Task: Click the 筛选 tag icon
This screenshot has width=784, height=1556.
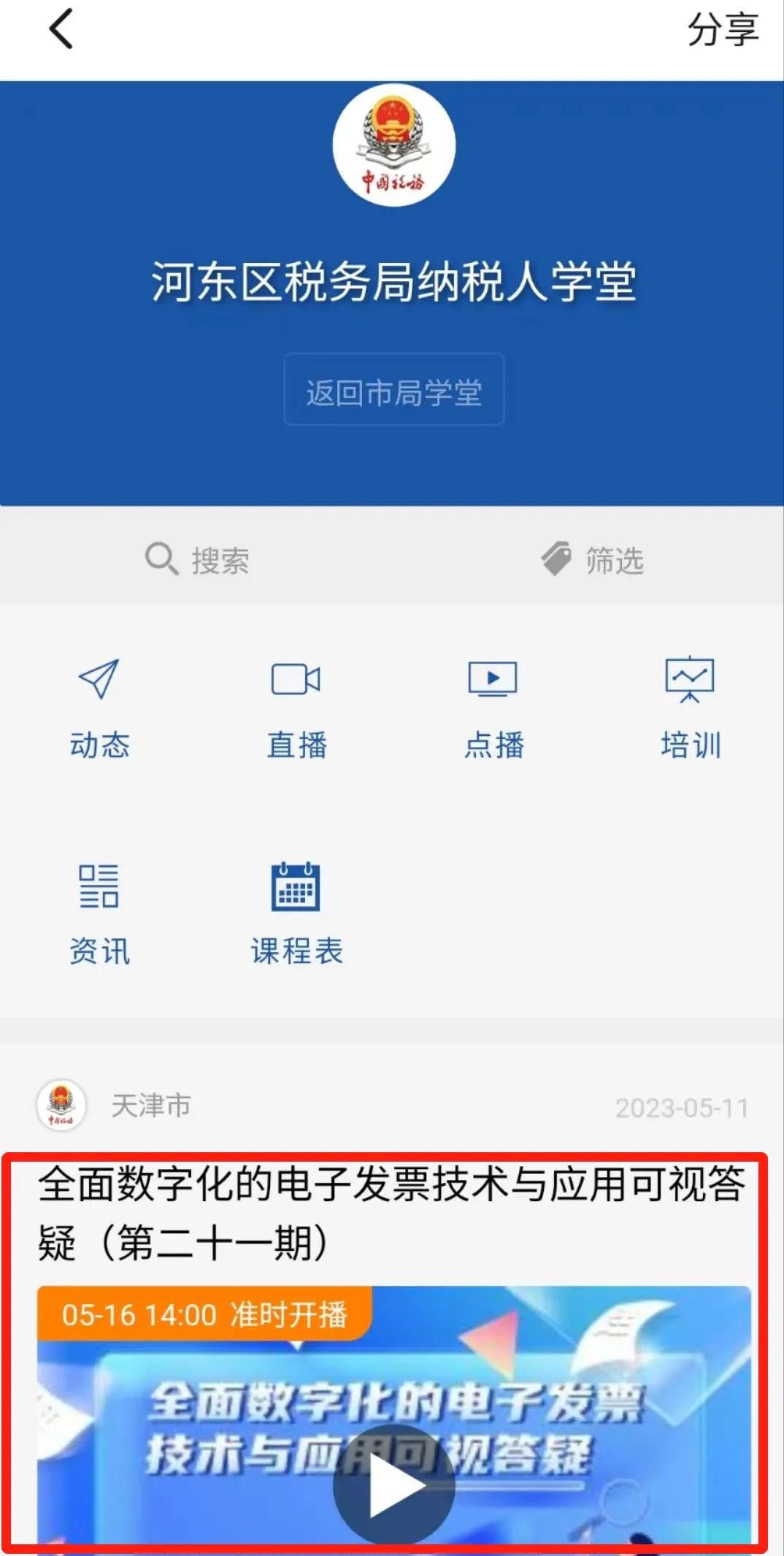Action: pyautogui.click(x=557, y=559)
